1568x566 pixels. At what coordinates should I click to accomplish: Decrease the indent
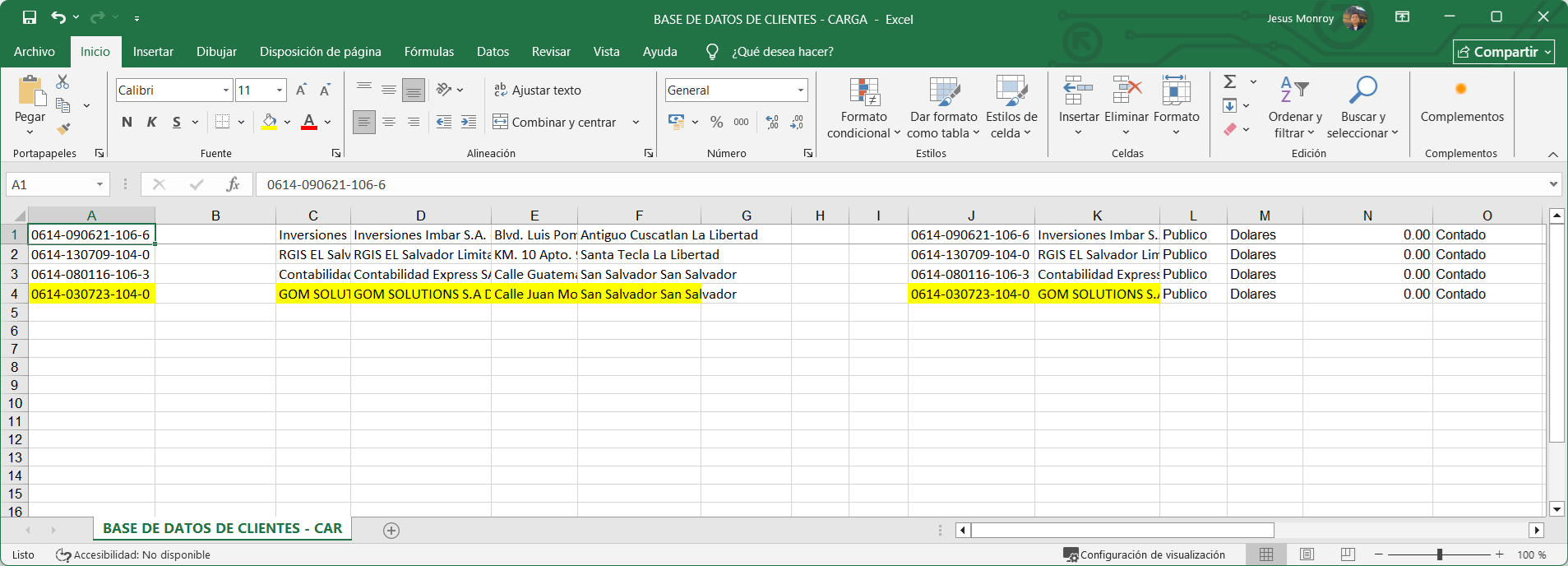[x=444, y=122]
